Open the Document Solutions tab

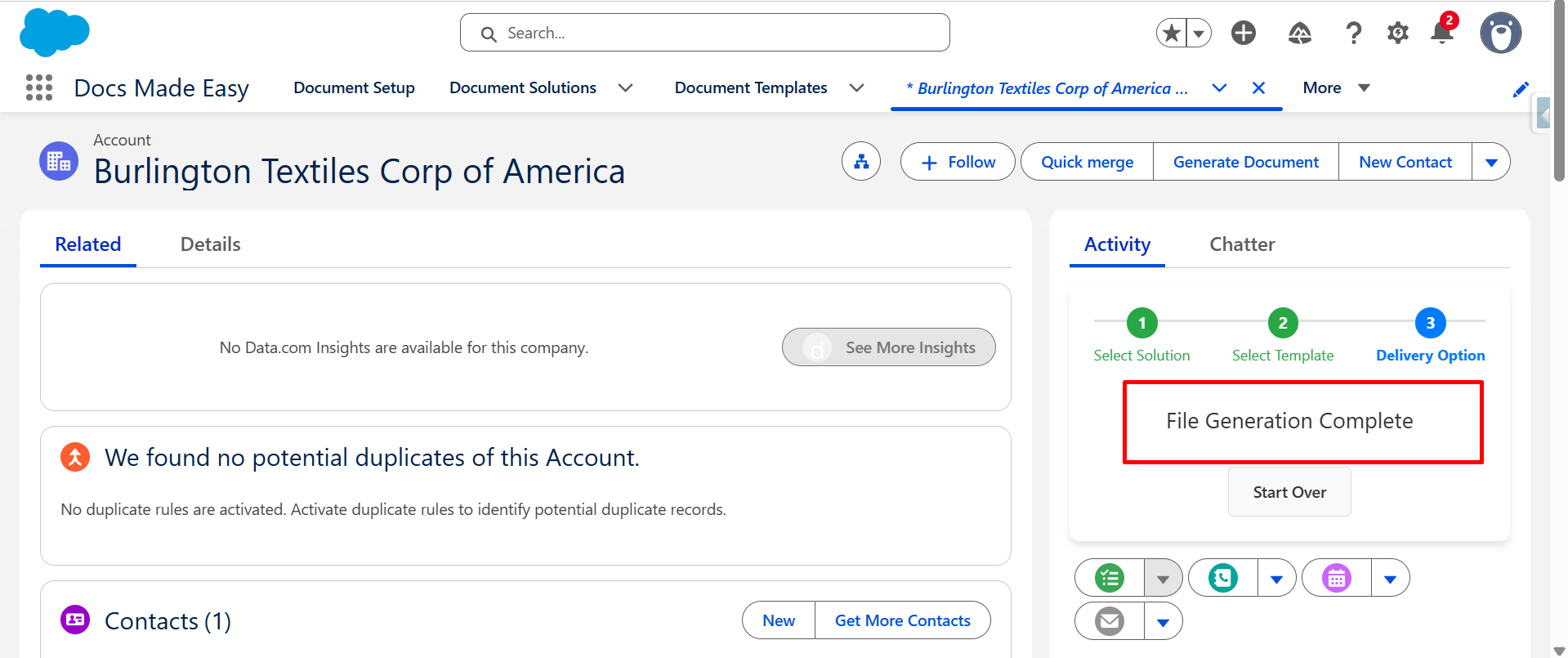click(x=523, y=87)
